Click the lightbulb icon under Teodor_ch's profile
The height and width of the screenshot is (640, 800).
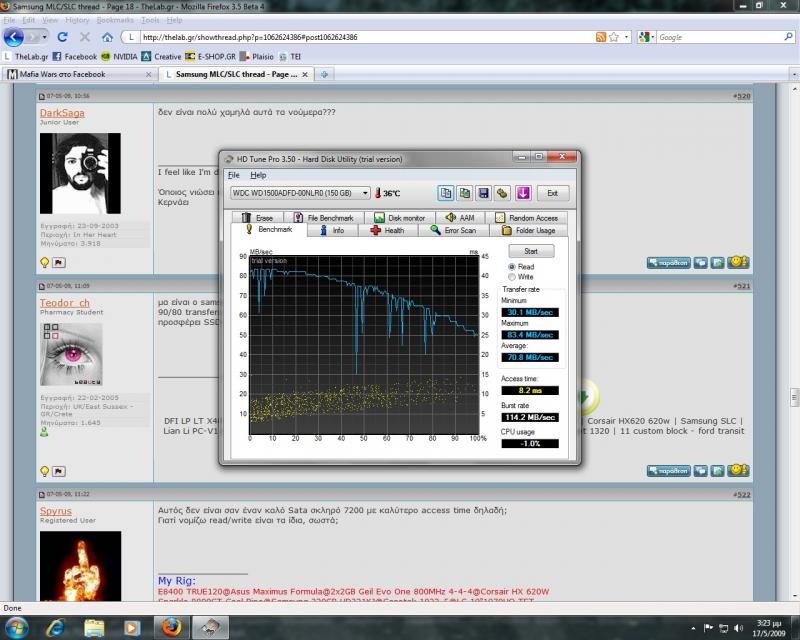point(44,471)
